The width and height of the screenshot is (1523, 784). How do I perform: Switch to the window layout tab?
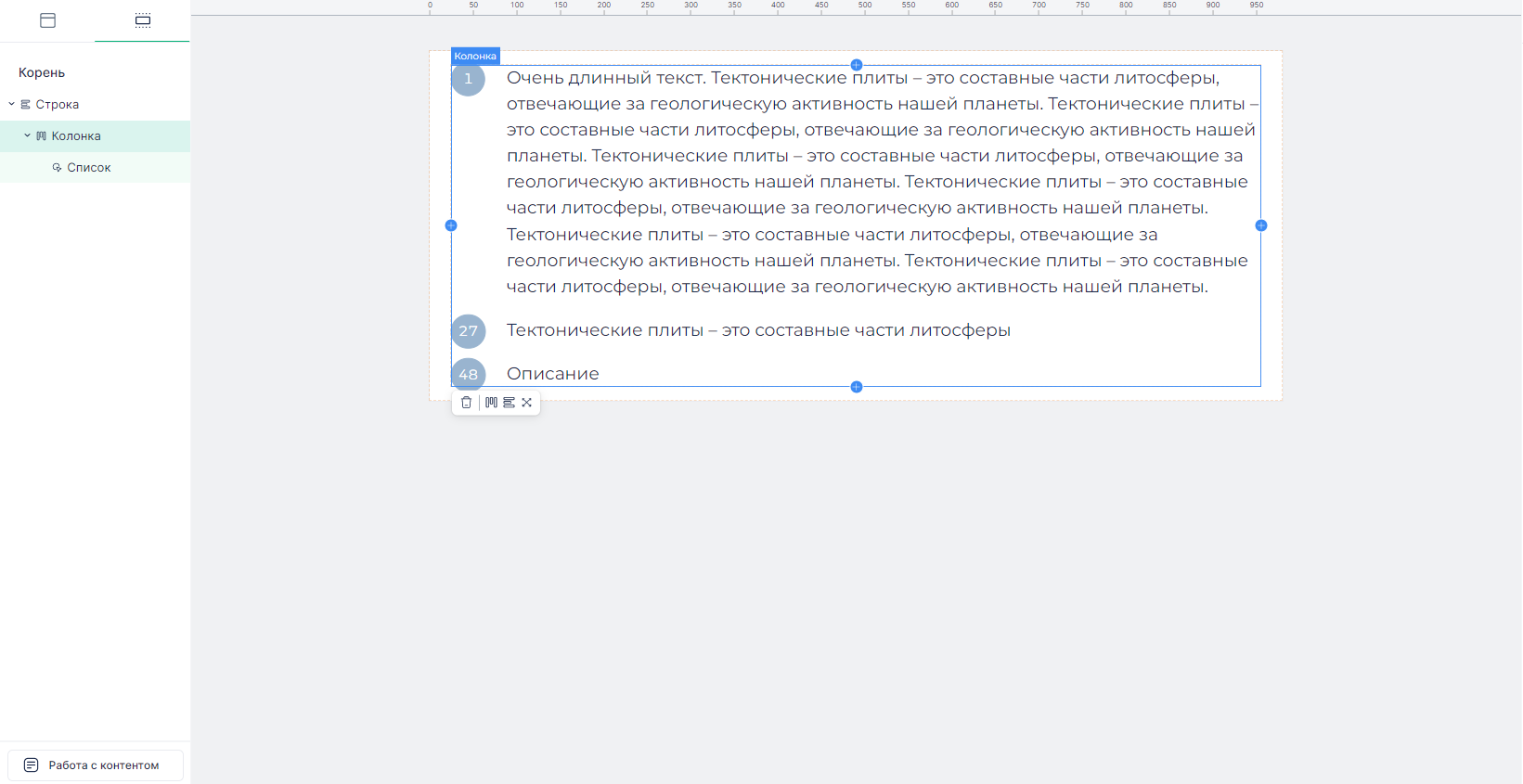coord(48,20)
